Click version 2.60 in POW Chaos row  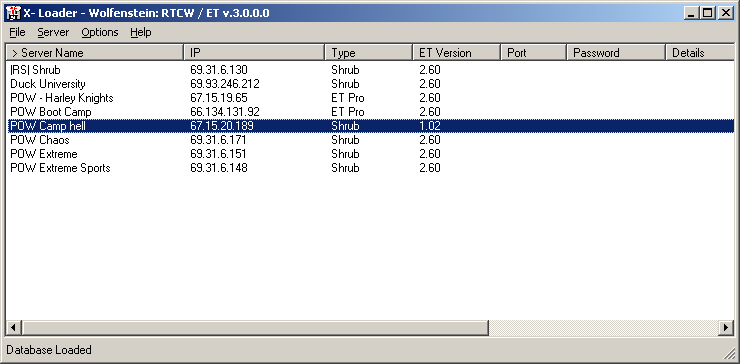tap(429, 140)
